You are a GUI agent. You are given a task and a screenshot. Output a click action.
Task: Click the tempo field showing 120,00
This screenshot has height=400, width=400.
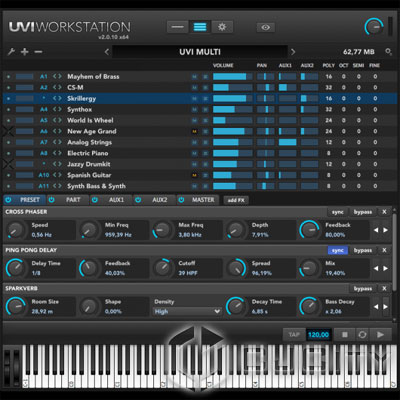click(318, 335)
